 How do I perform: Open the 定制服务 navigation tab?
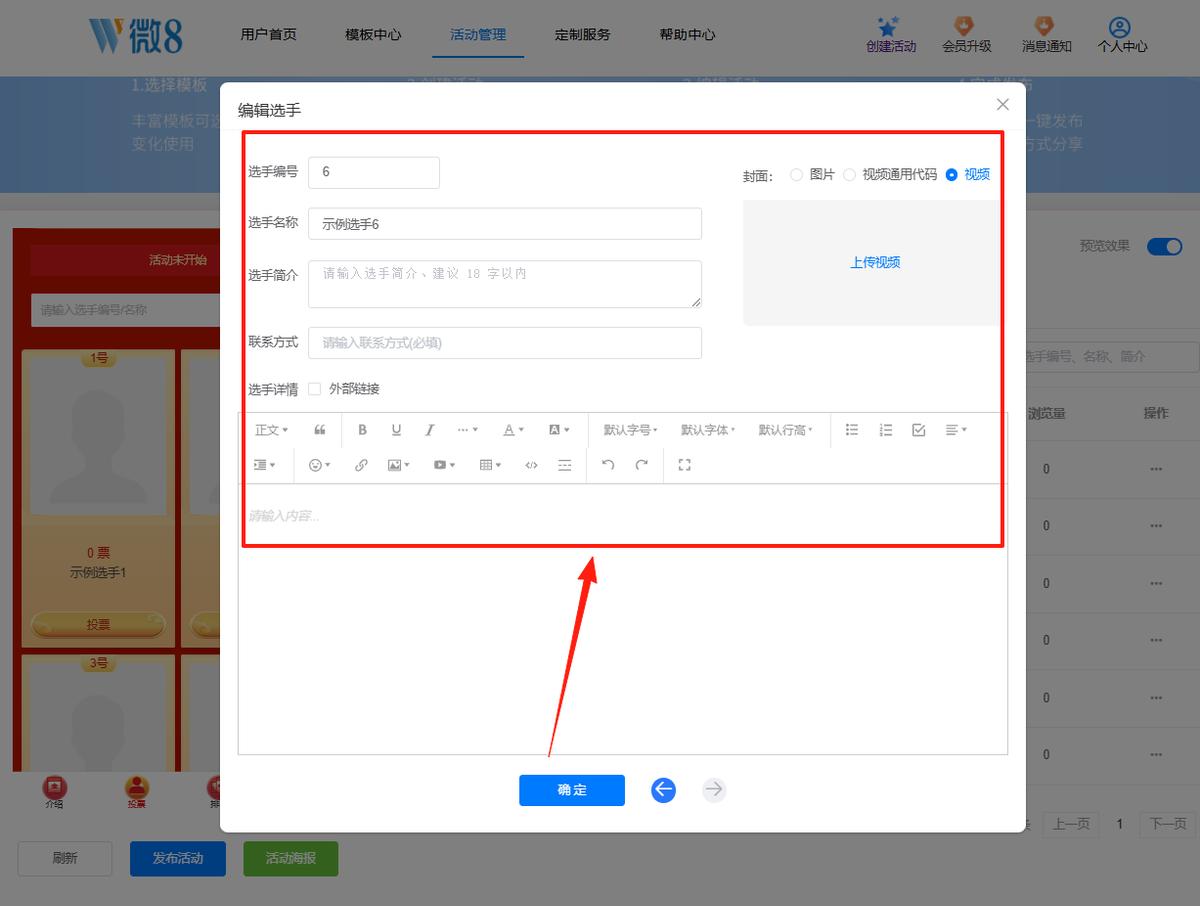[583, 34]
